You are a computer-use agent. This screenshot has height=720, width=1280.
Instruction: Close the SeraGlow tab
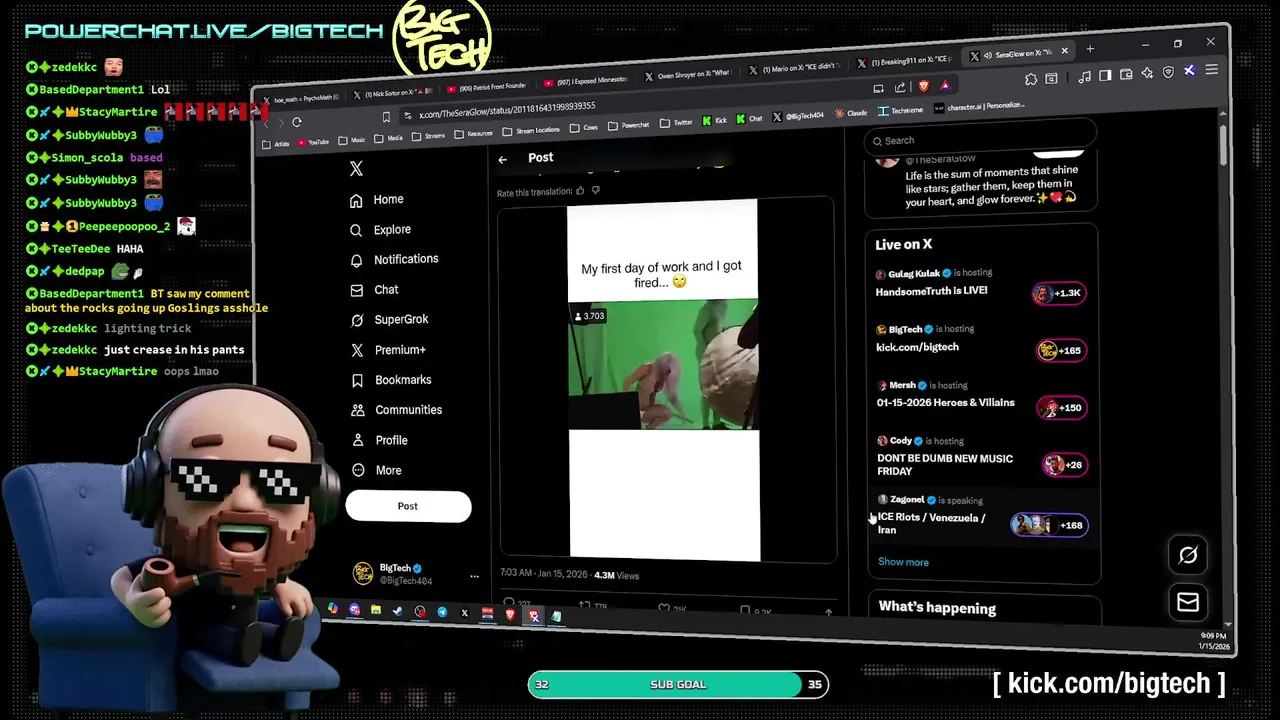[x=1065, y=51]
